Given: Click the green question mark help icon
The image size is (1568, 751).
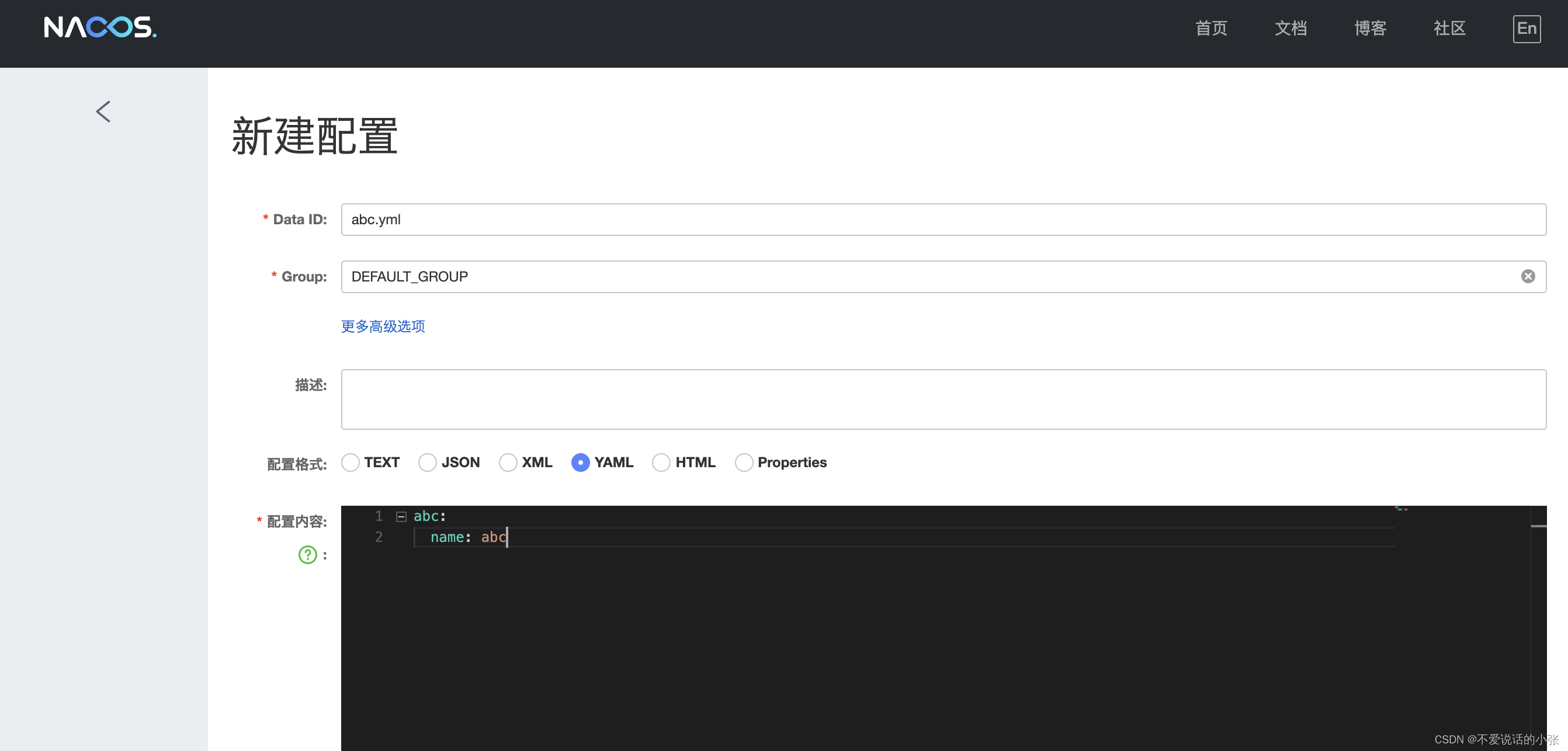Looking at the screenshot, I should click(x=307, y=555).
